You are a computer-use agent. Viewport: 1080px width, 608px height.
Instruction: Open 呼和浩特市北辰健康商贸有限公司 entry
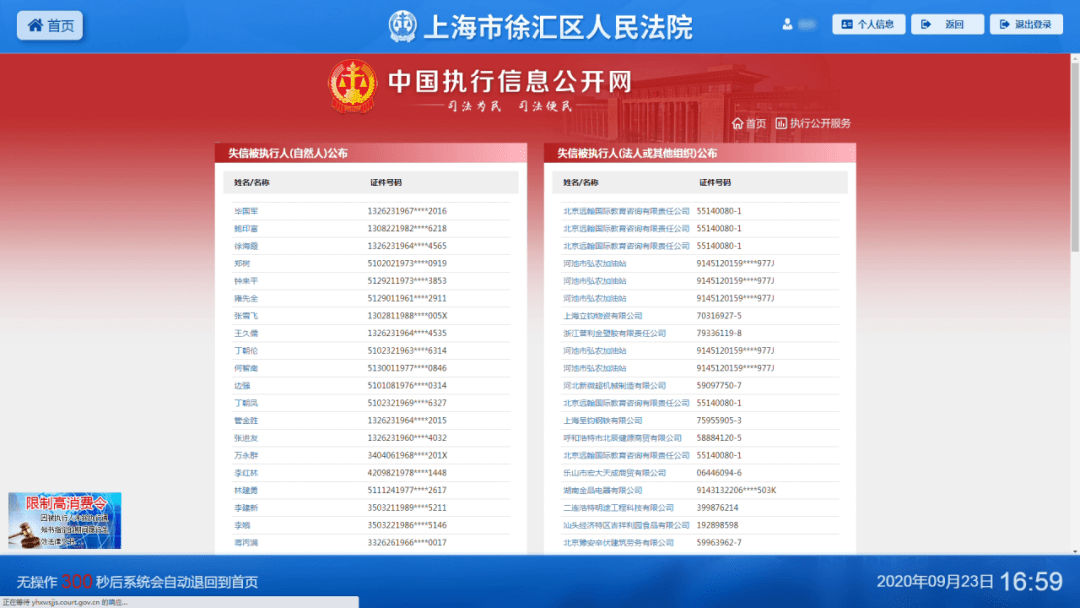coord(622,438)
